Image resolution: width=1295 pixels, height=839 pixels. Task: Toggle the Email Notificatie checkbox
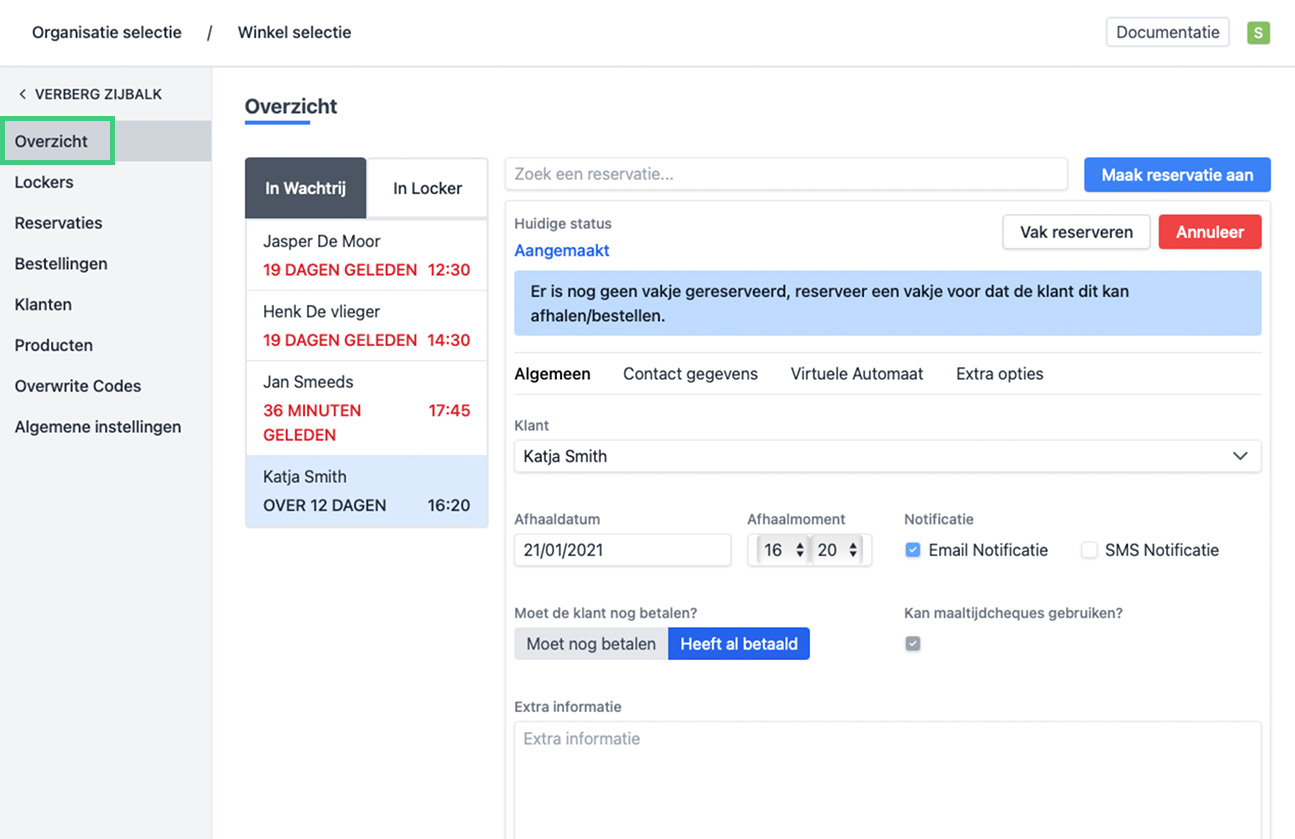tap(913, 550)
